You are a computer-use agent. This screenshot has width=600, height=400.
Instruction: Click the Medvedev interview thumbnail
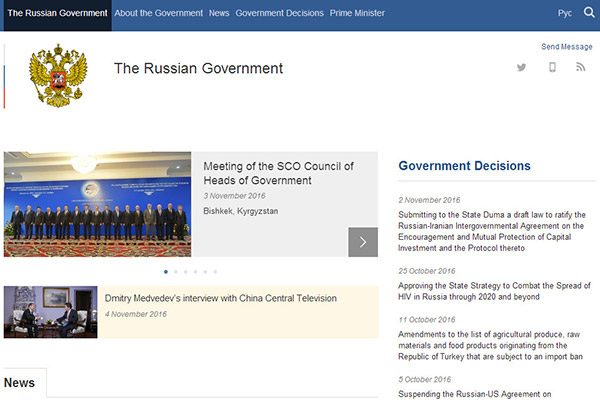(51, 312)
